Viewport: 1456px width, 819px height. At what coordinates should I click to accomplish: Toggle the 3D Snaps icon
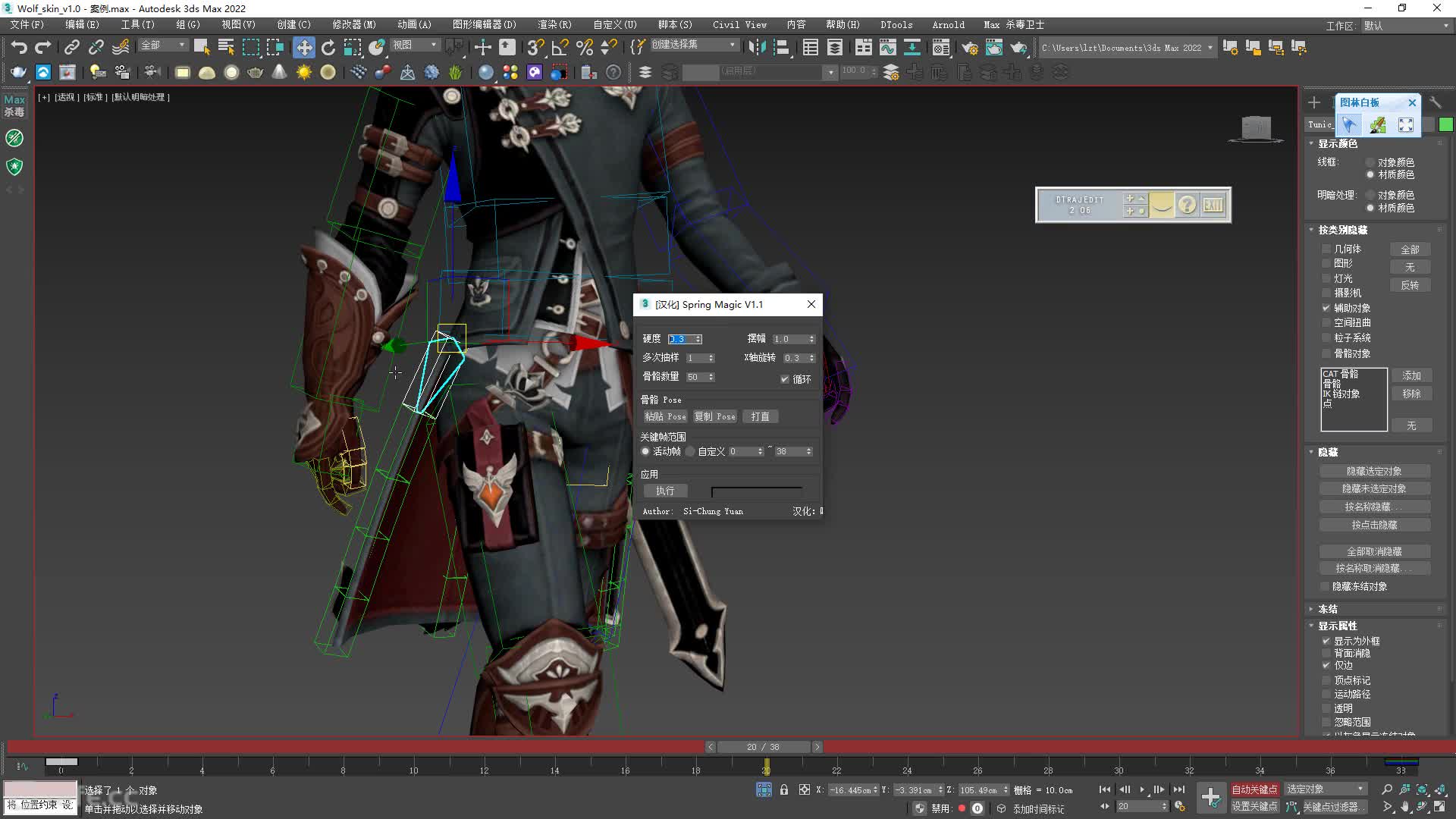[x=535, y=48]
